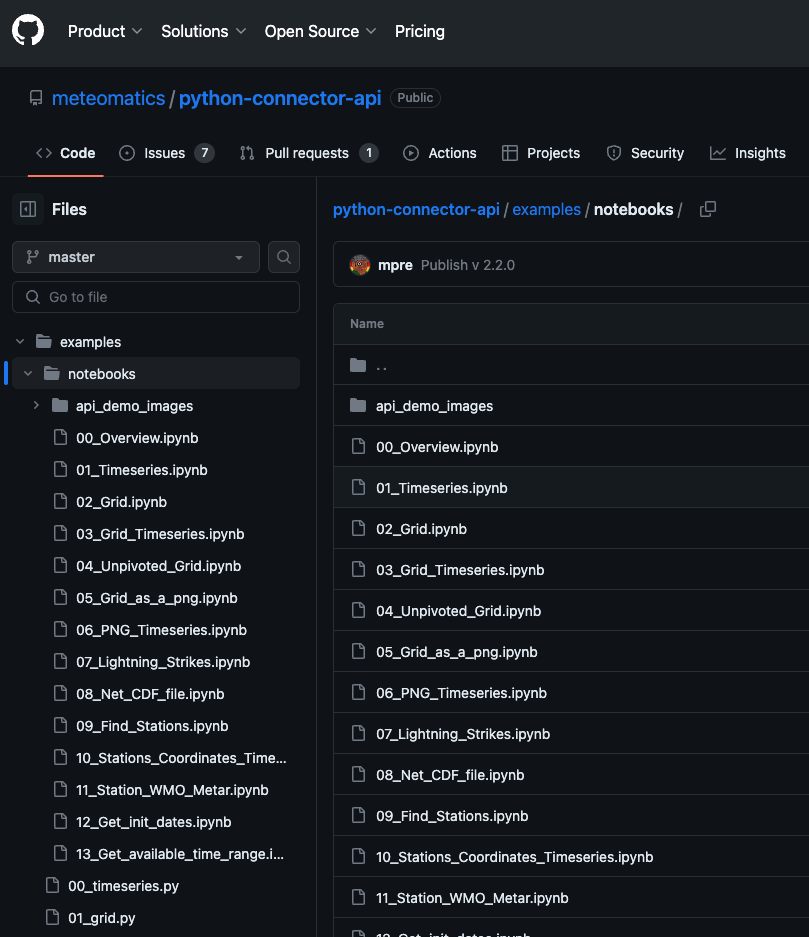Copy path using the copy icon
The width and height of the screenshot is (809, 937).
click(708, 209)
